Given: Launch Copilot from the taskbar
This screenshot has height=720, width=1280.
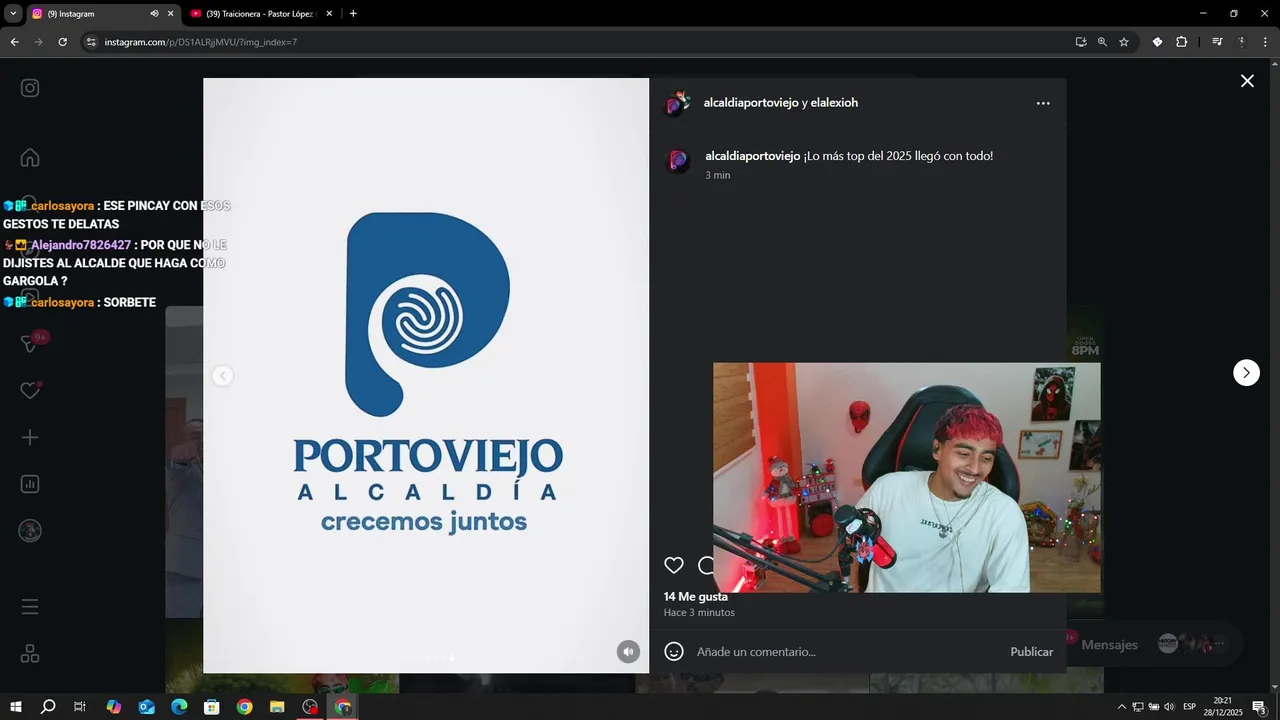Looking at the screenshot, I should point(113,707).
